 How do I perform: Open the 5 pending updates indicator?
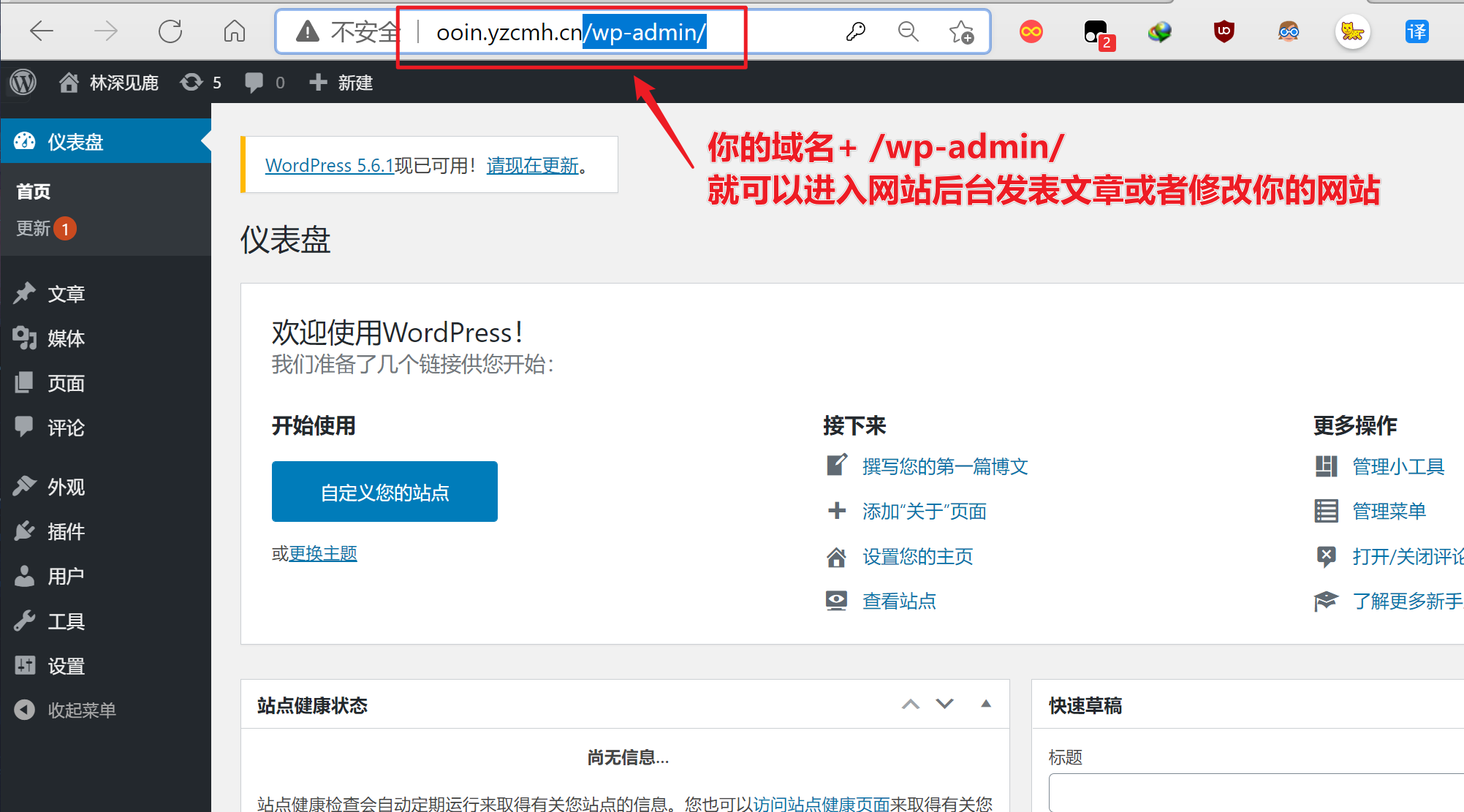point(201,83)
